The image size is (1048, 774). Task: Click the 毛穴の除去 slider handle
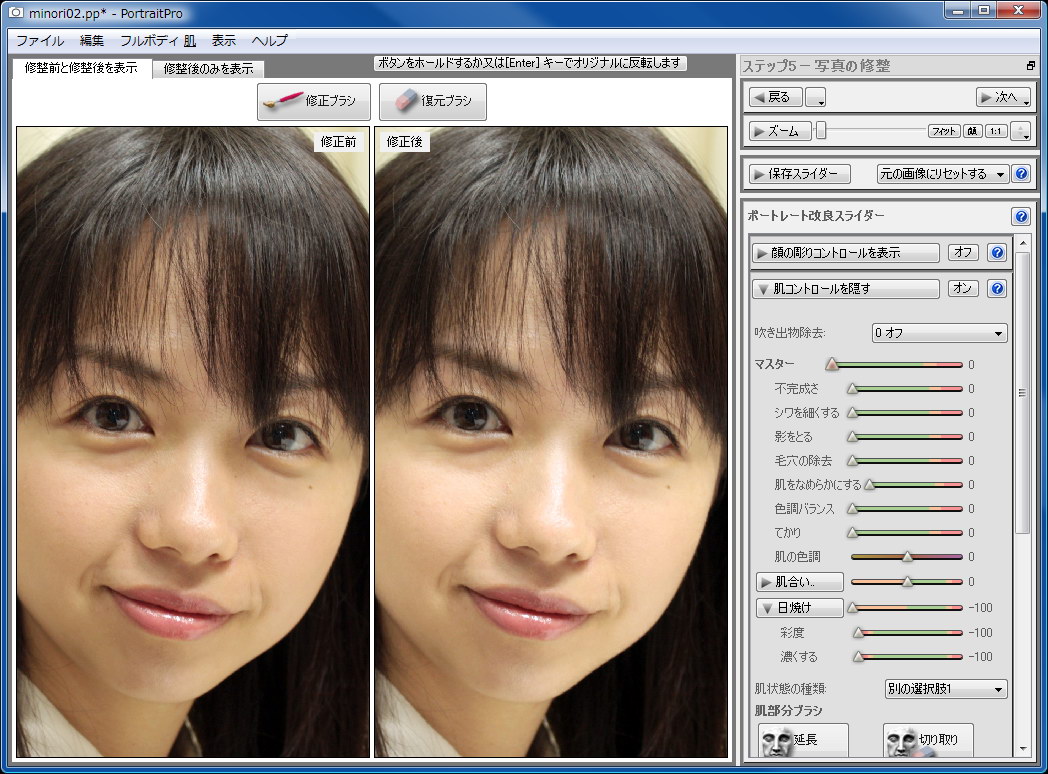(852, 461)
